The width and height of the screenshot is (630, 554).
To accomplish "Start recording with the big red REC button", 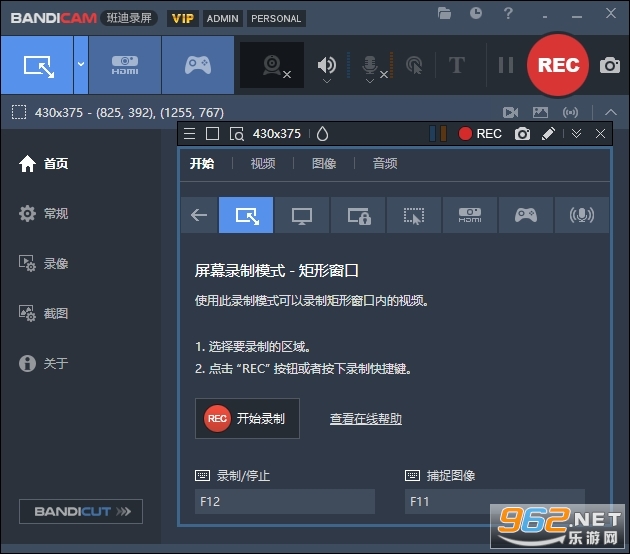I will pyautogui.click(x=558, y=65).
